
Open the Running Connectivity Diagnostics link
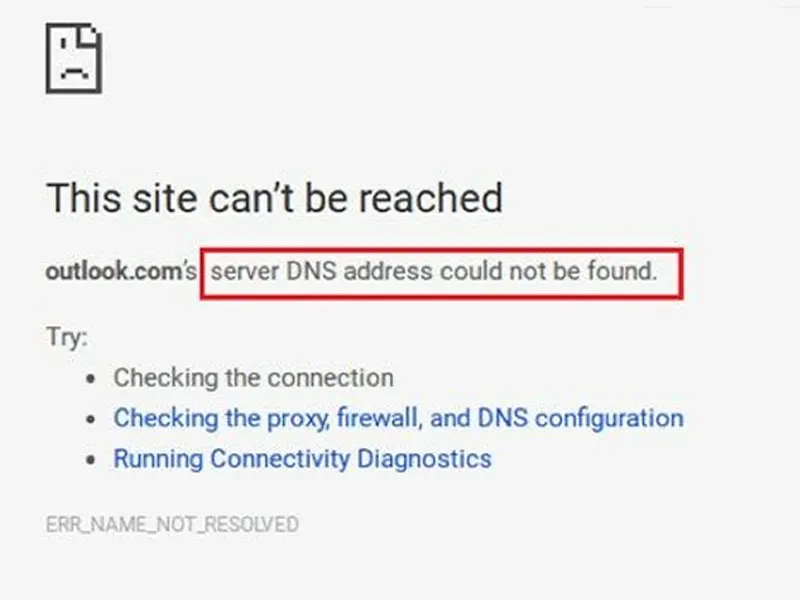303,459
